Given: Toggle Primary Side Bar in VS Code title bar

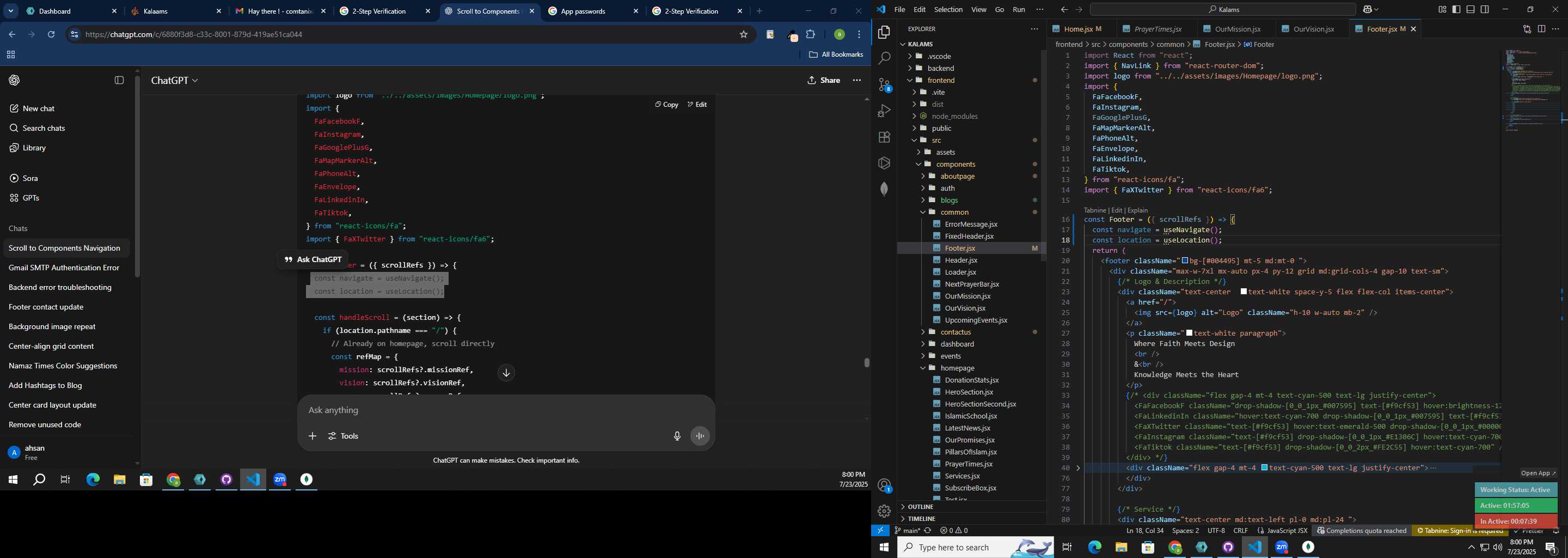Looking at the screenshot, I should click(x=1456, y=9).
